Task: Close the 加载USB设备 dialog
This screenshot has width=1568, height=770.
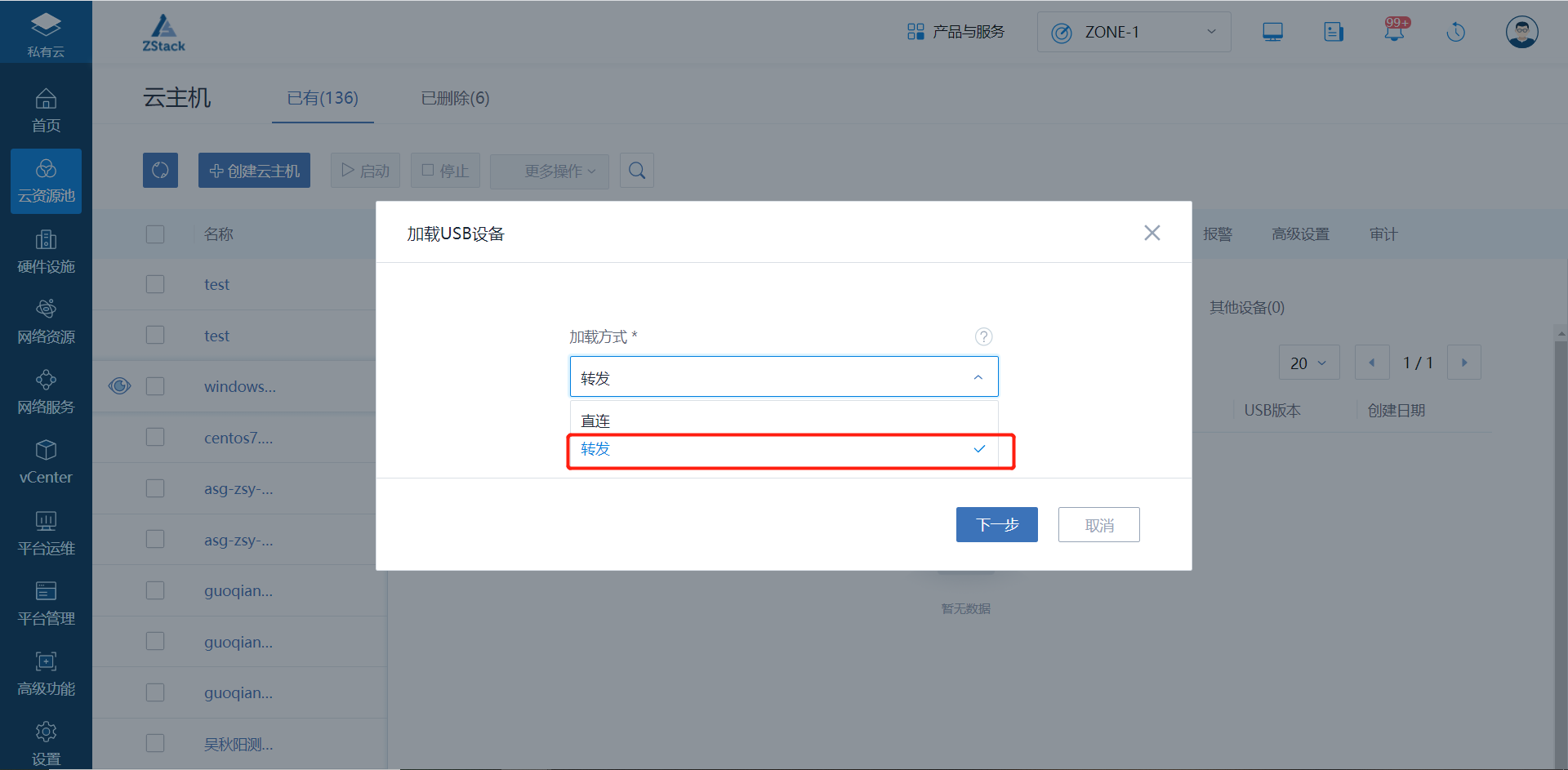Action: [1151, 233]
